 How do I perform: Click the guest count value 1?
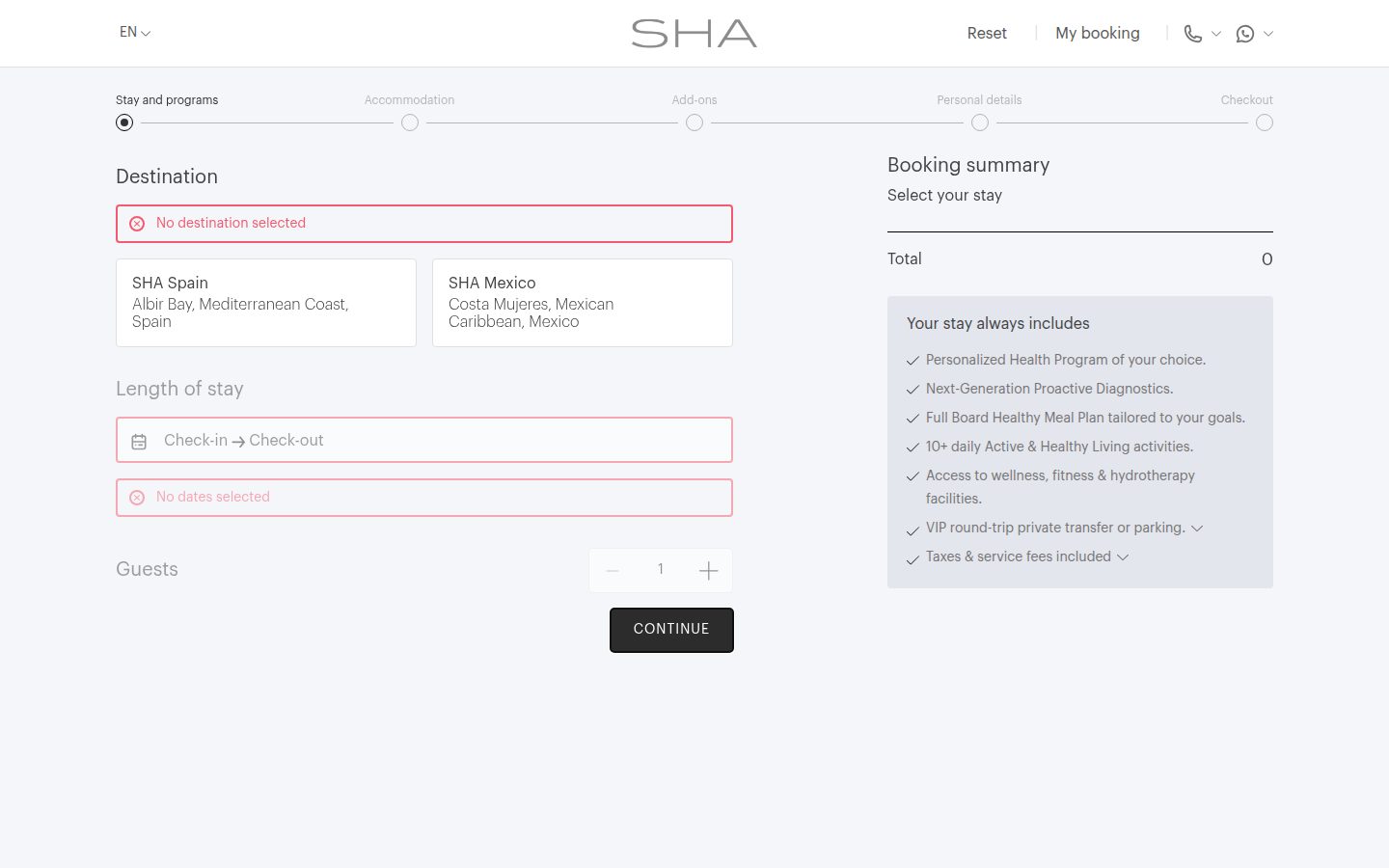click(x=661, y=569)
